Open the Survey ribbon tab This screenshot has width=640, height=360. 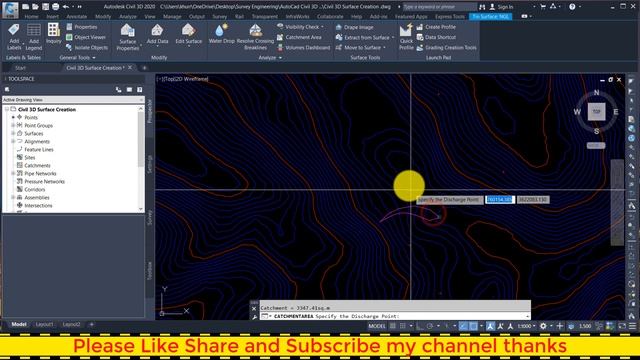coord(220,17)
